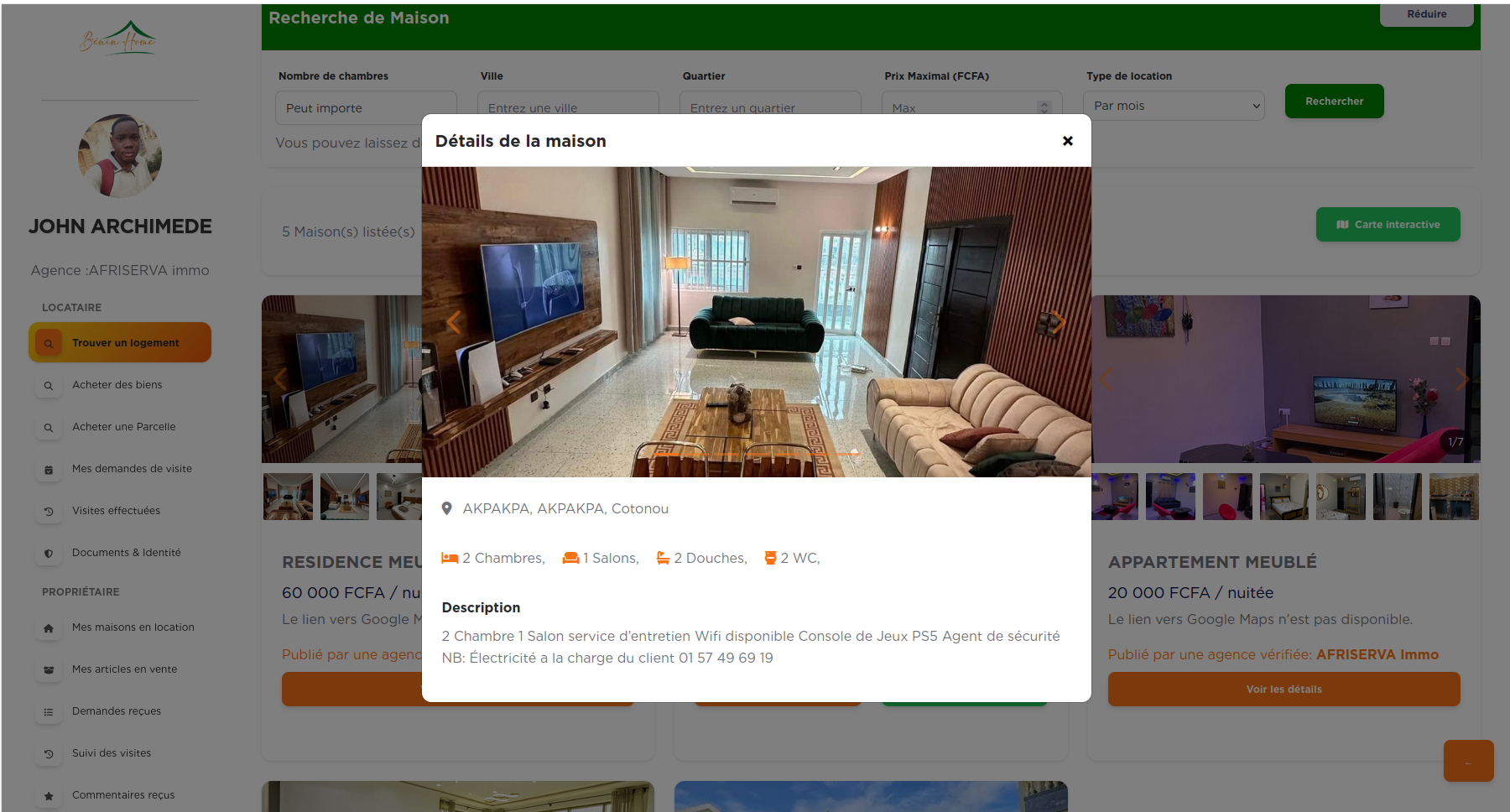The height and width of the screenshot is (812, 1510).
Task: Advance to next photo in modal carousel
Action: (x=1058, y=322)
